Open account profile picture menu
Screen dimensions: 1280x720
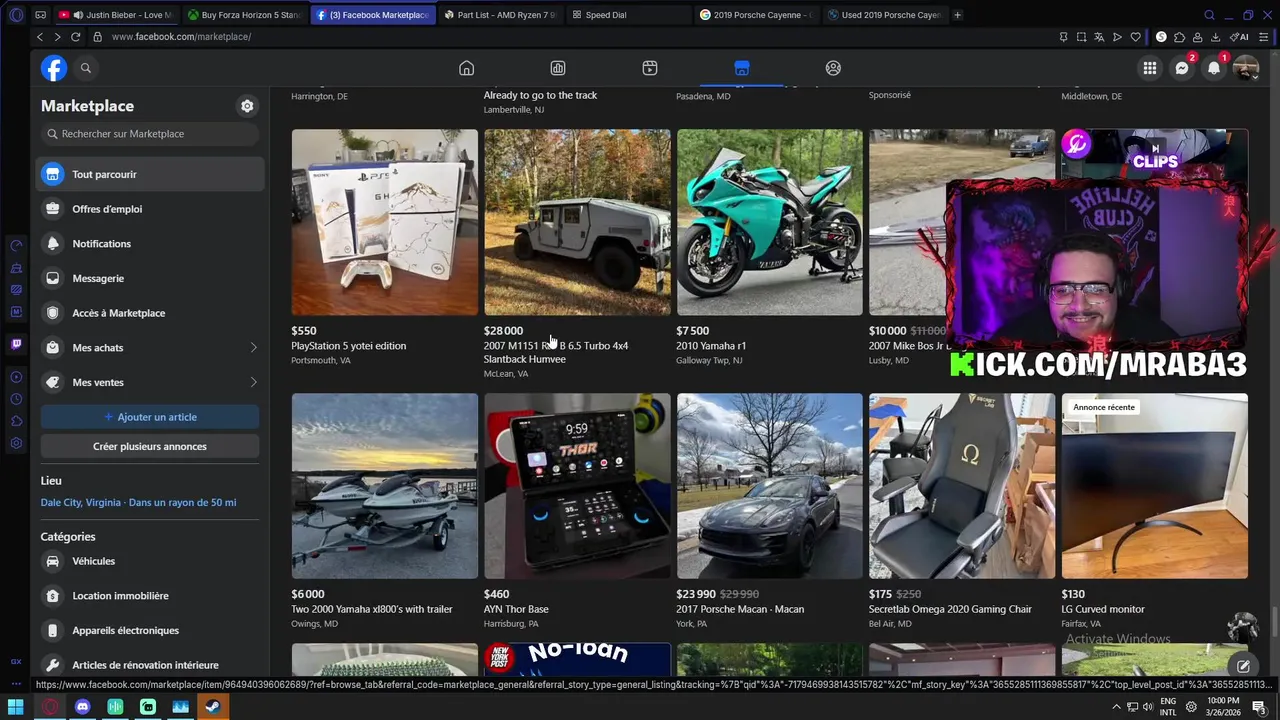pos(1246,68)
